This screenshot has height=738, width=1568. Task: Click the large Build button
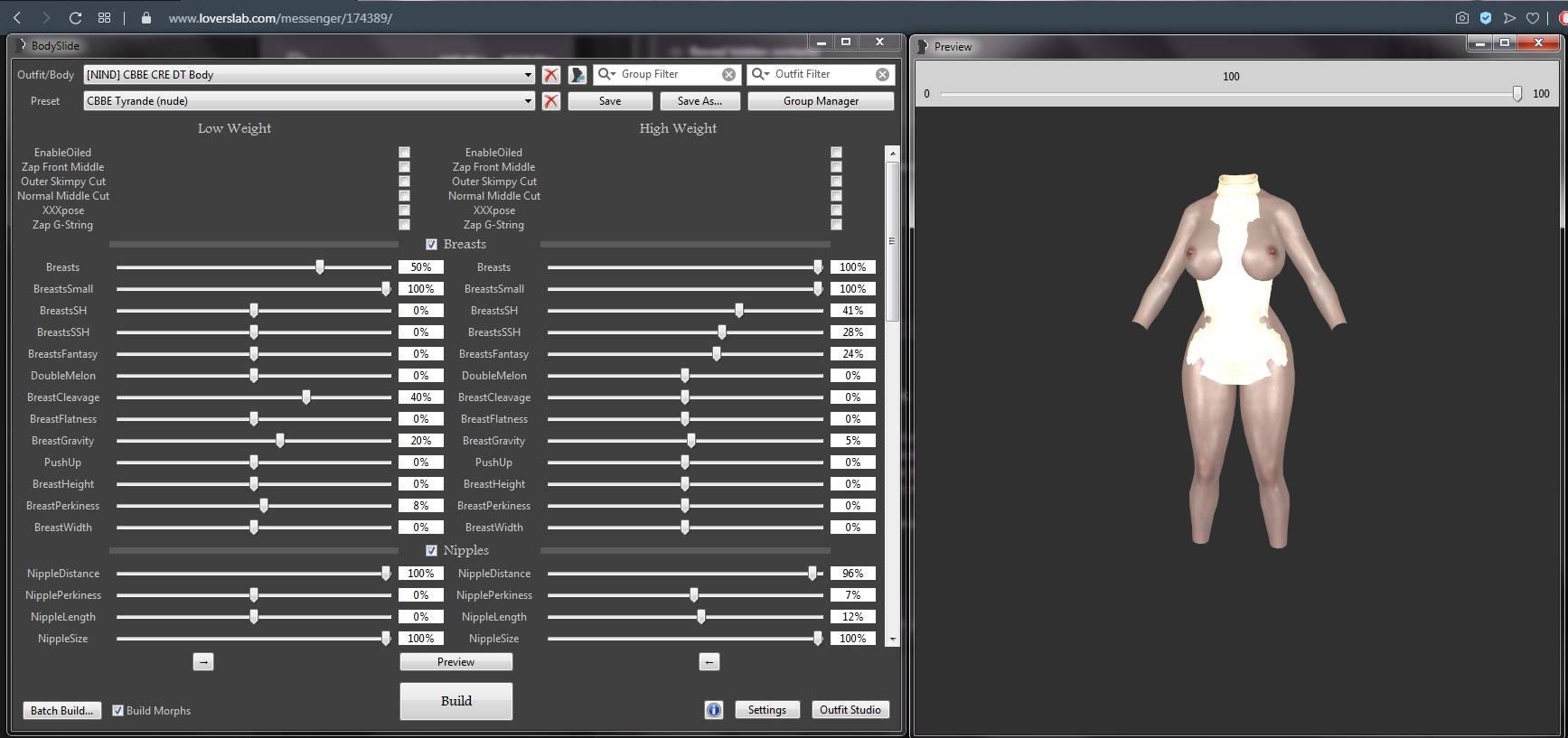(455, 701)
